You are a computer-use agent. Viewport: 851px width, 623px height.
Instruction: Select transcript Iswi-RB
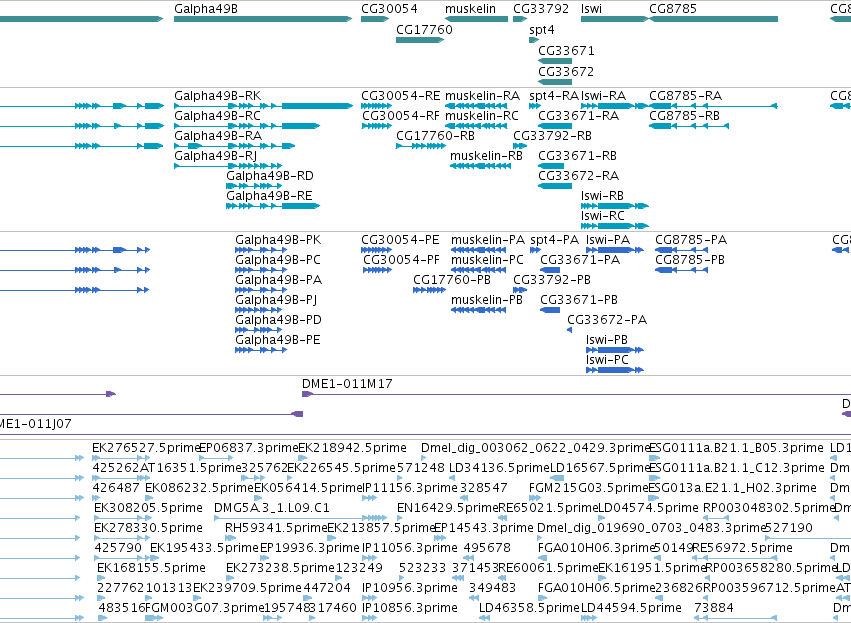click(x=602, y=196)
